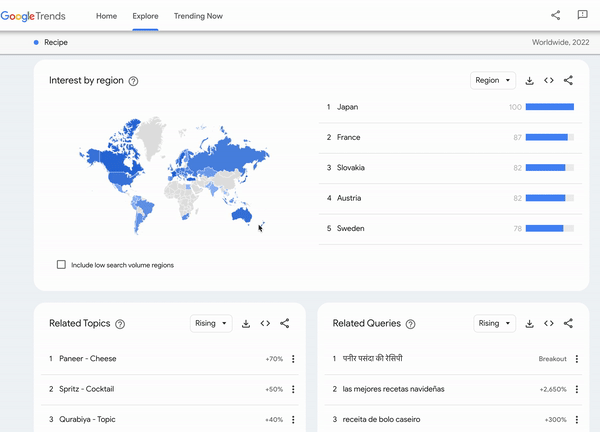The height and width of the screenshot is (432, 600).
Task: Get embed code for Related Topics
Action: pos(265,323)
